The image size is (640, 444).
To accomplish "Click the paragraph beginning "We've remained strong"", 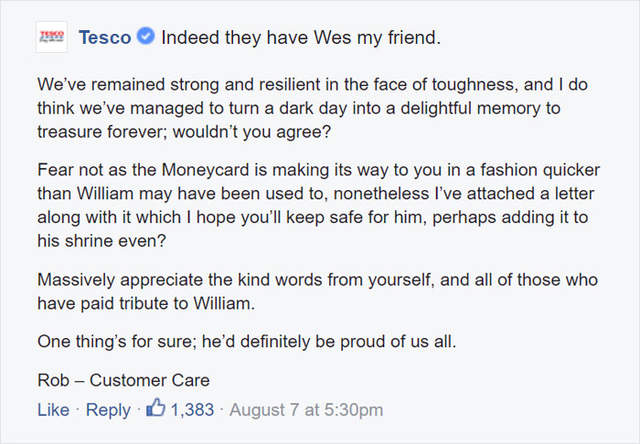I will click(x=320, y=108).
